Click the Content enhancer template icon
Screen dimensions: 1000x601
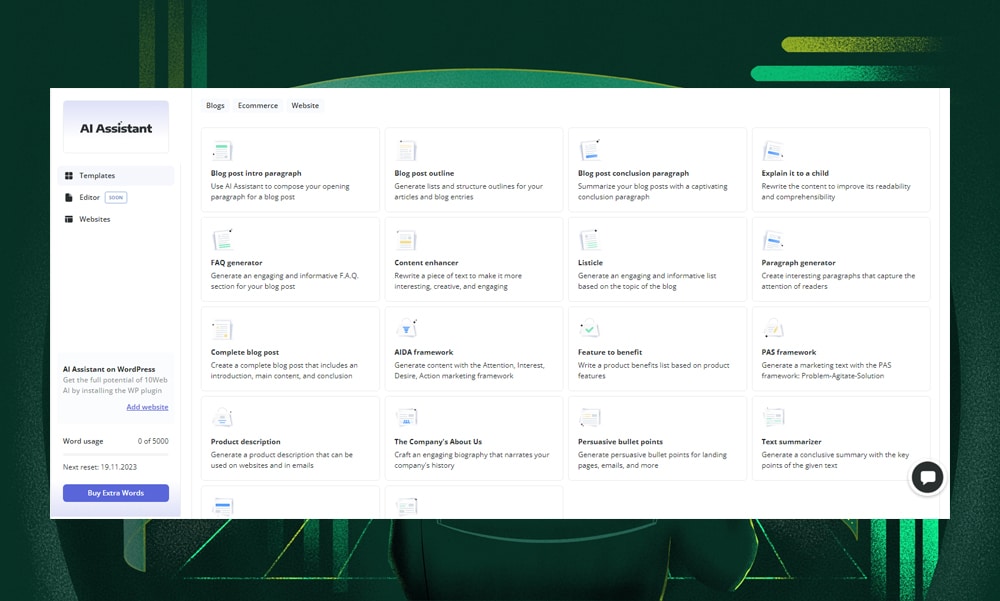point(406,240)
